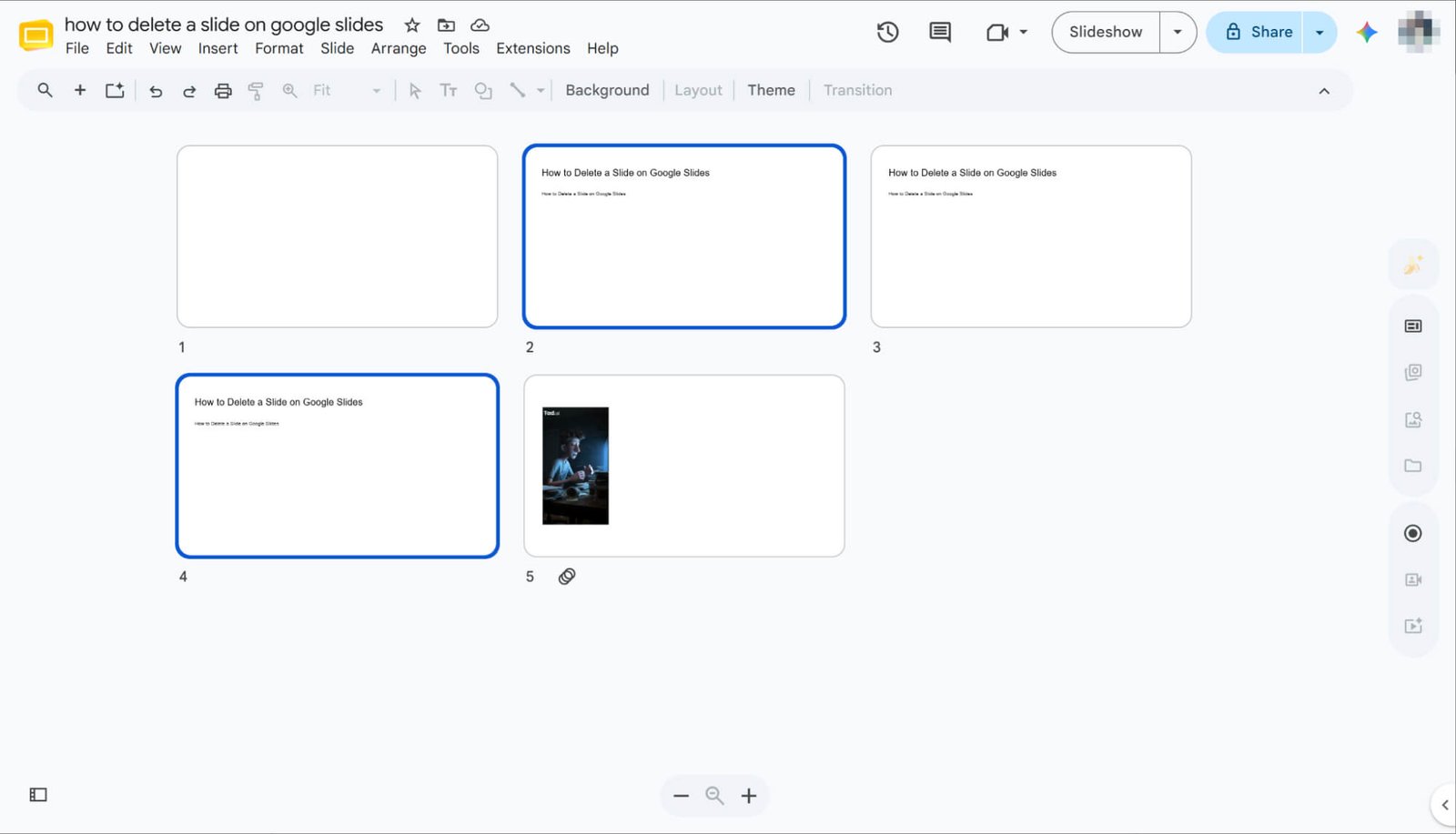Click the paint format tool
1456x834 pixels.
tap(256, 90)
